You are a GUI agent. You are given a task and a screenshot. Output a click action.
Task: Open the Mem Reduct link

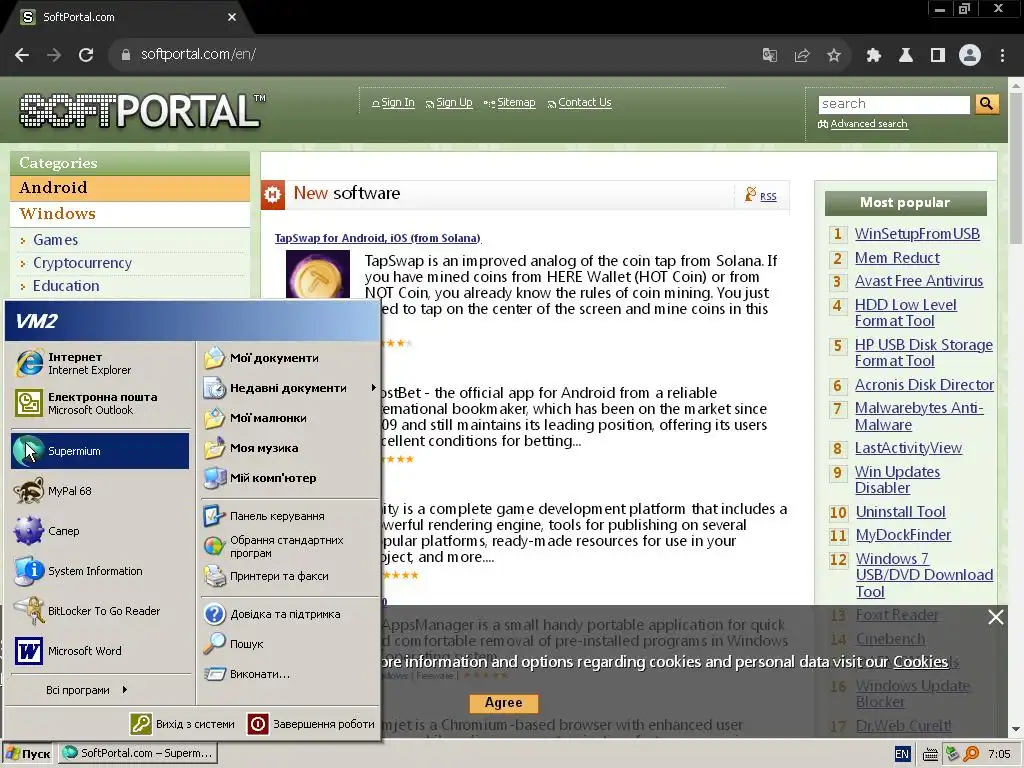[897, 258]
